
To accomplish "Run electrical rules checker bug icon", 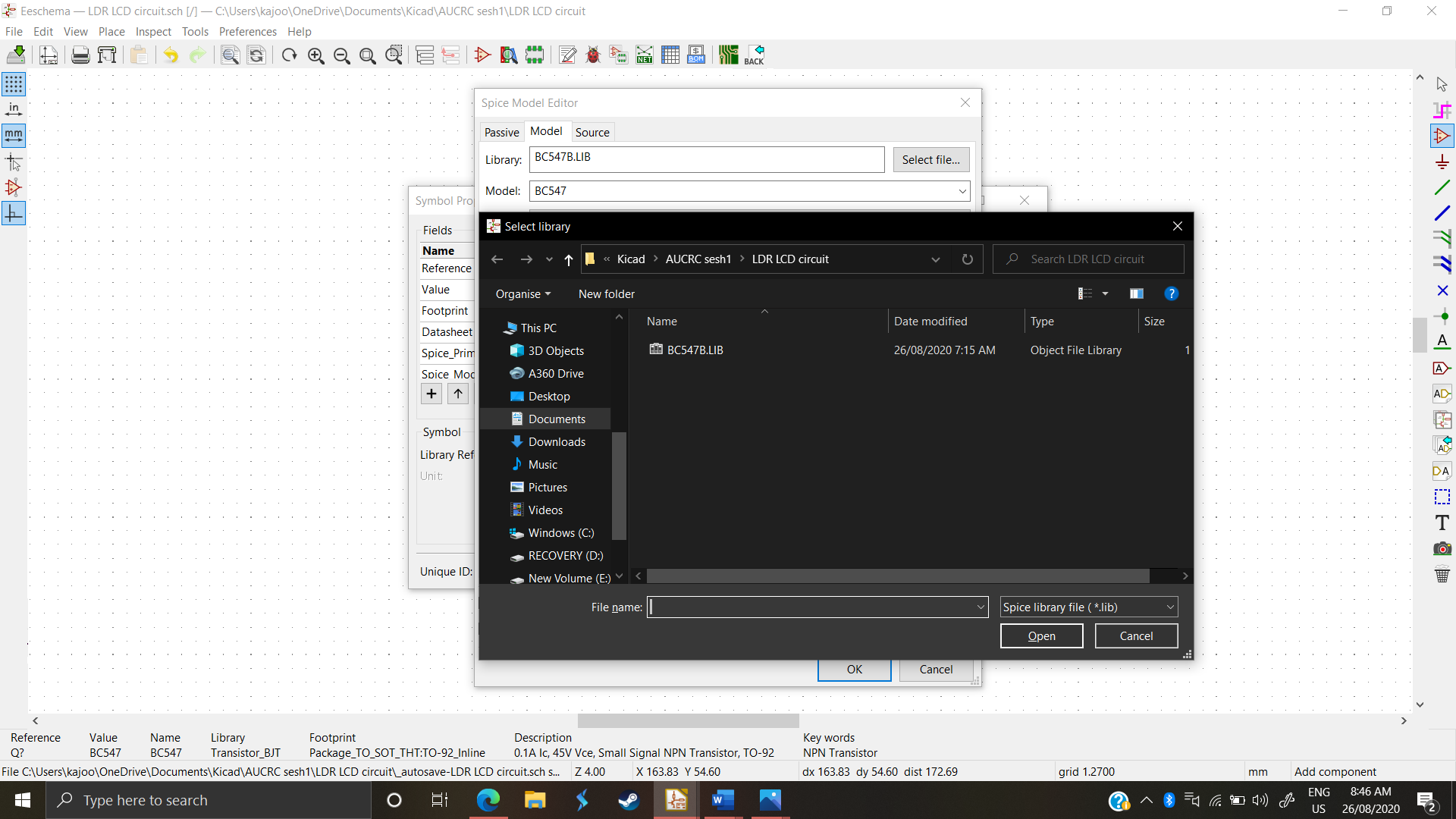I will [593, 55].
